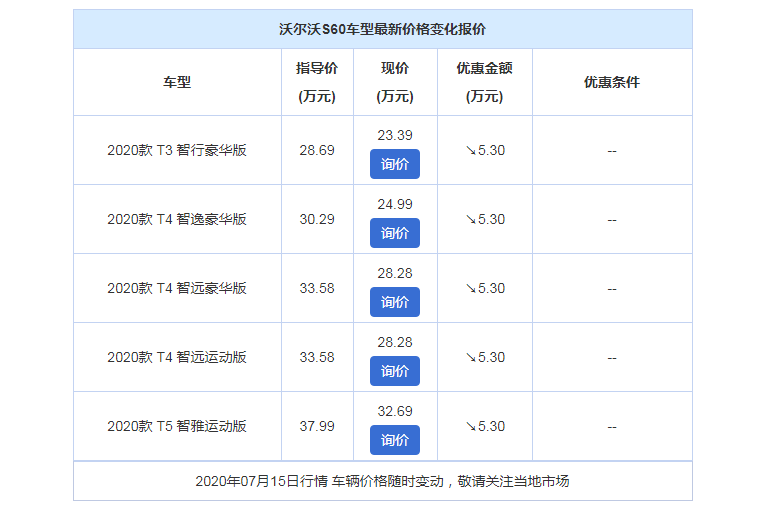Click the 指导价 (万元) column header
Image resolution: width=766 pixels, height=507 pixels.
317,82
